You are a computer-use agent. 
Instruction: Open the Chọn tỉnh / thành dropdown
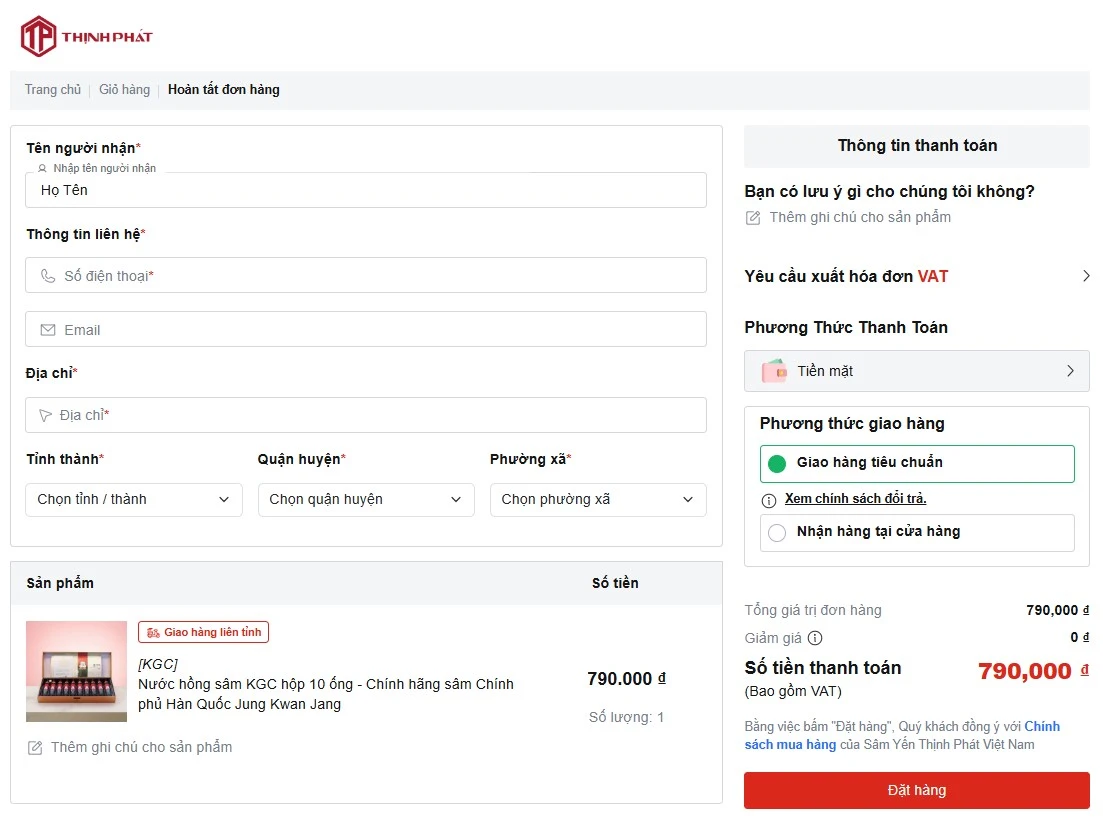(133, 500)
